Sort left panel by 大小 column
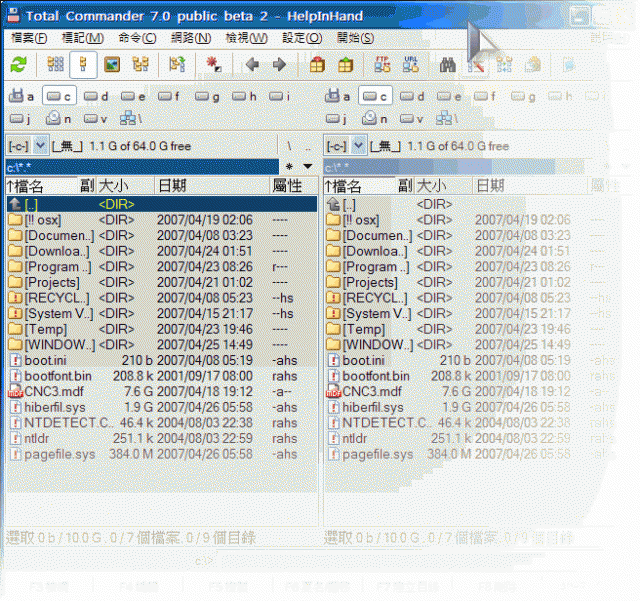Screen dimensions: 640x601 click(x=126, y=186)
